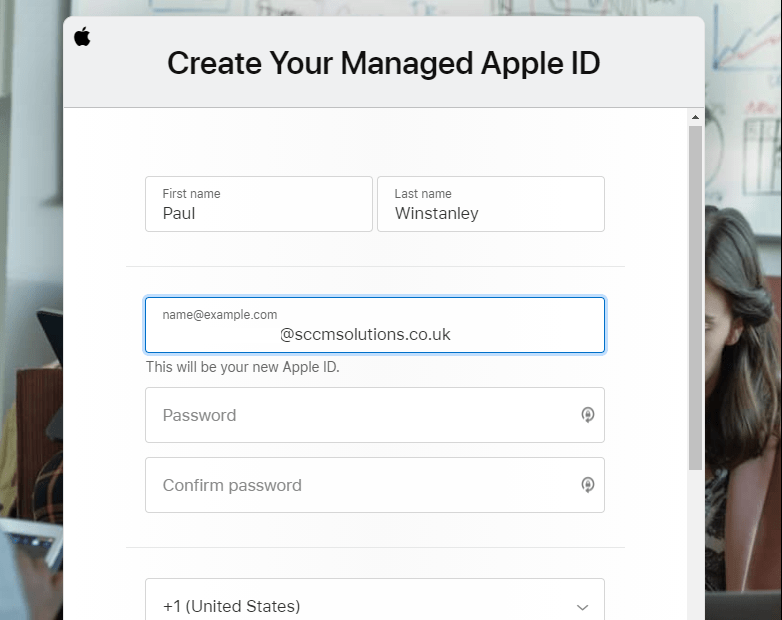Click the "First name" label text
The image size is (782, 620).
click(x=191, y=194)
